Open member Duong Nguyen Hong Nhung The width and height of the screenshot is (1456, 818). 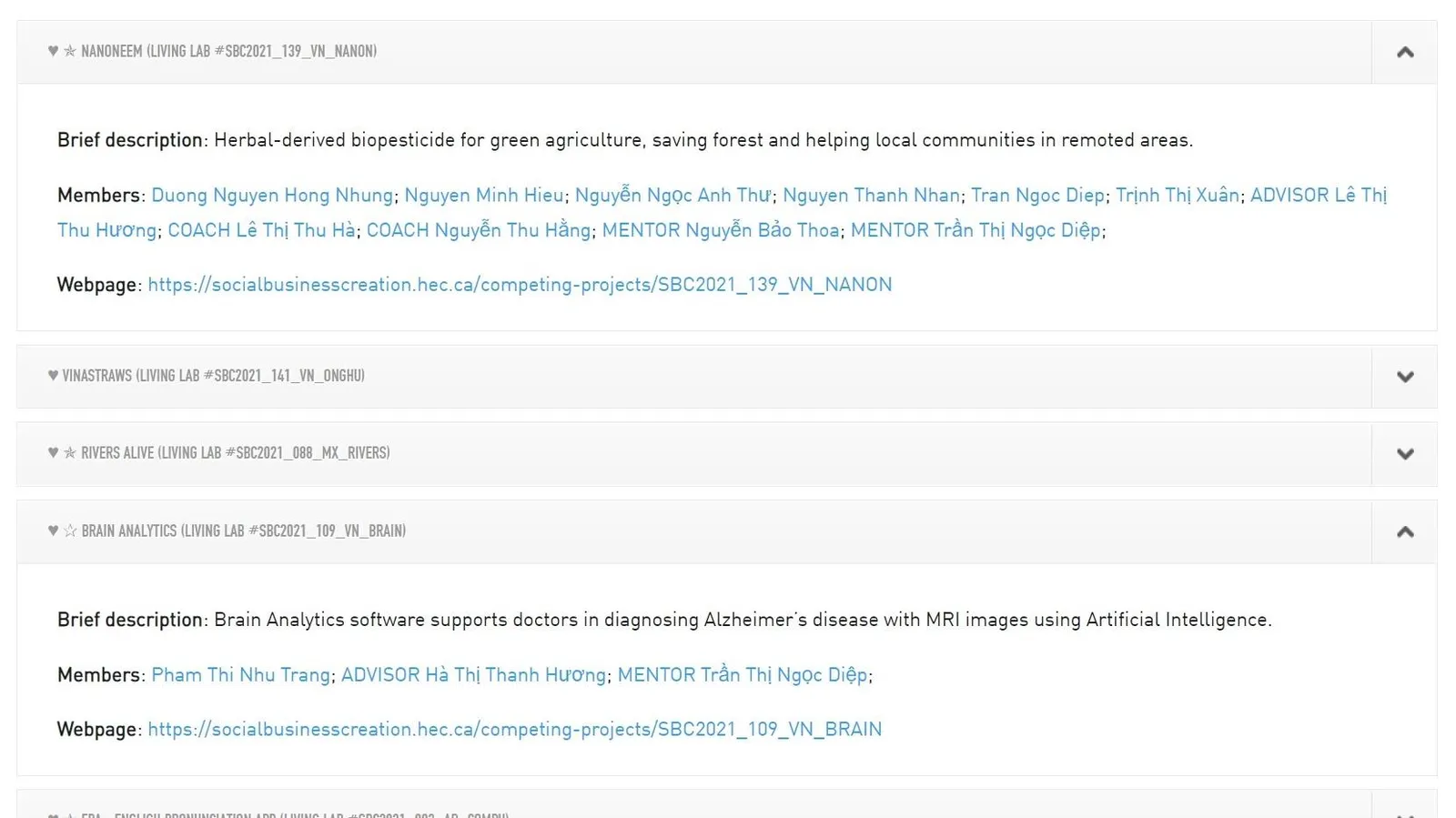pyautogui.click(x=272, y=196)
